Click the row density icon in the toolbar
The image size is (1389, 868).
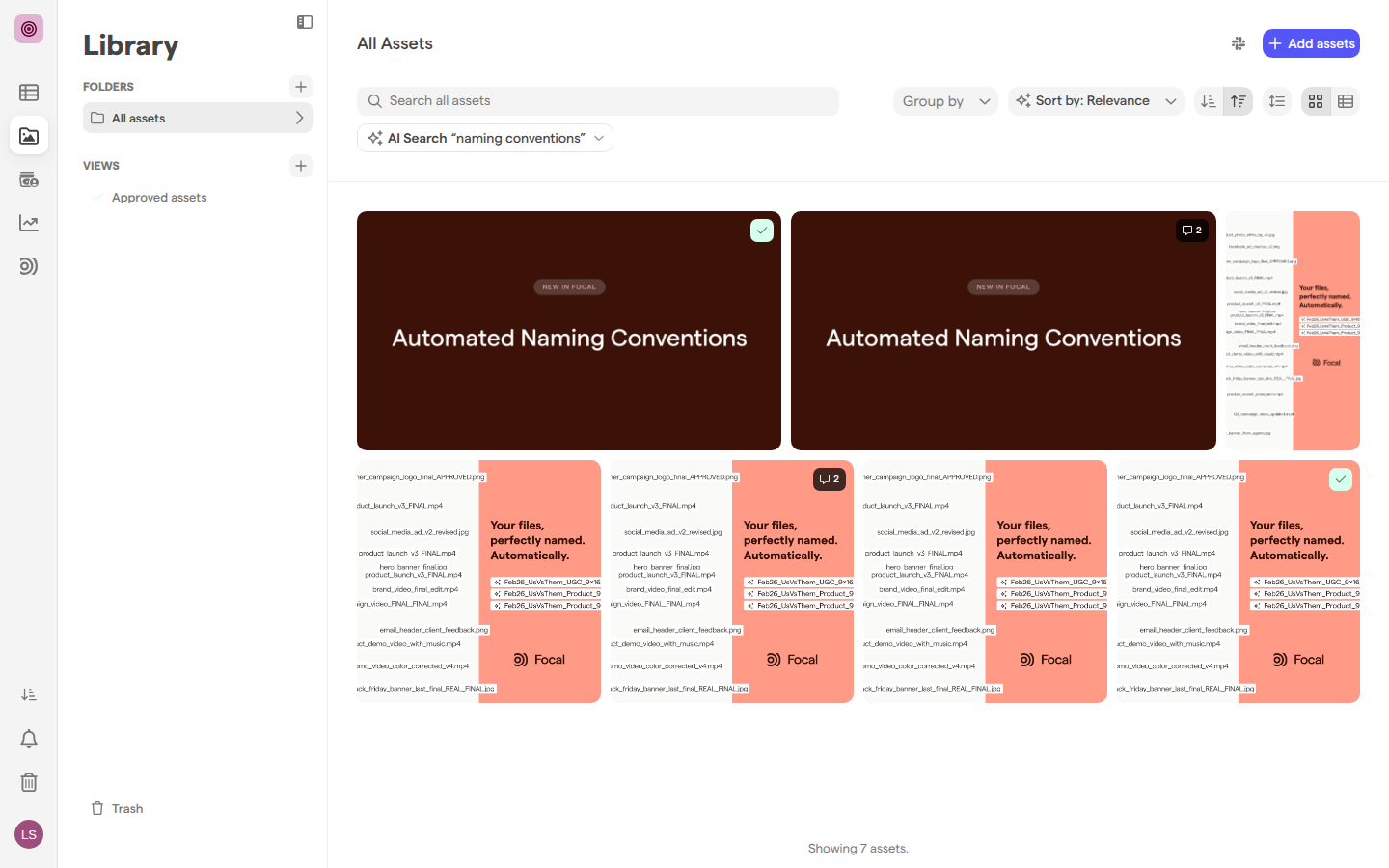coord(1277,101)
